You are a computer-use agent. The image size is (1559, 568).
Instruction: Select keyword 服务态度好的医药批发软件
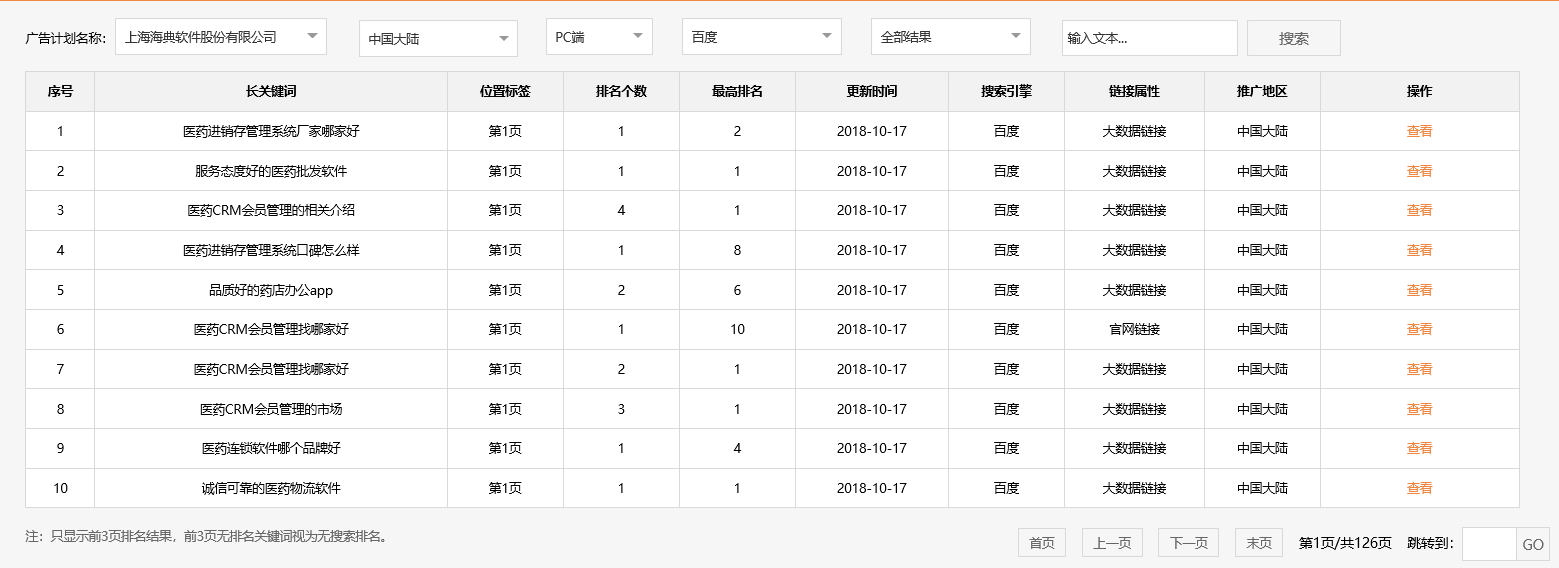(271, 171)
